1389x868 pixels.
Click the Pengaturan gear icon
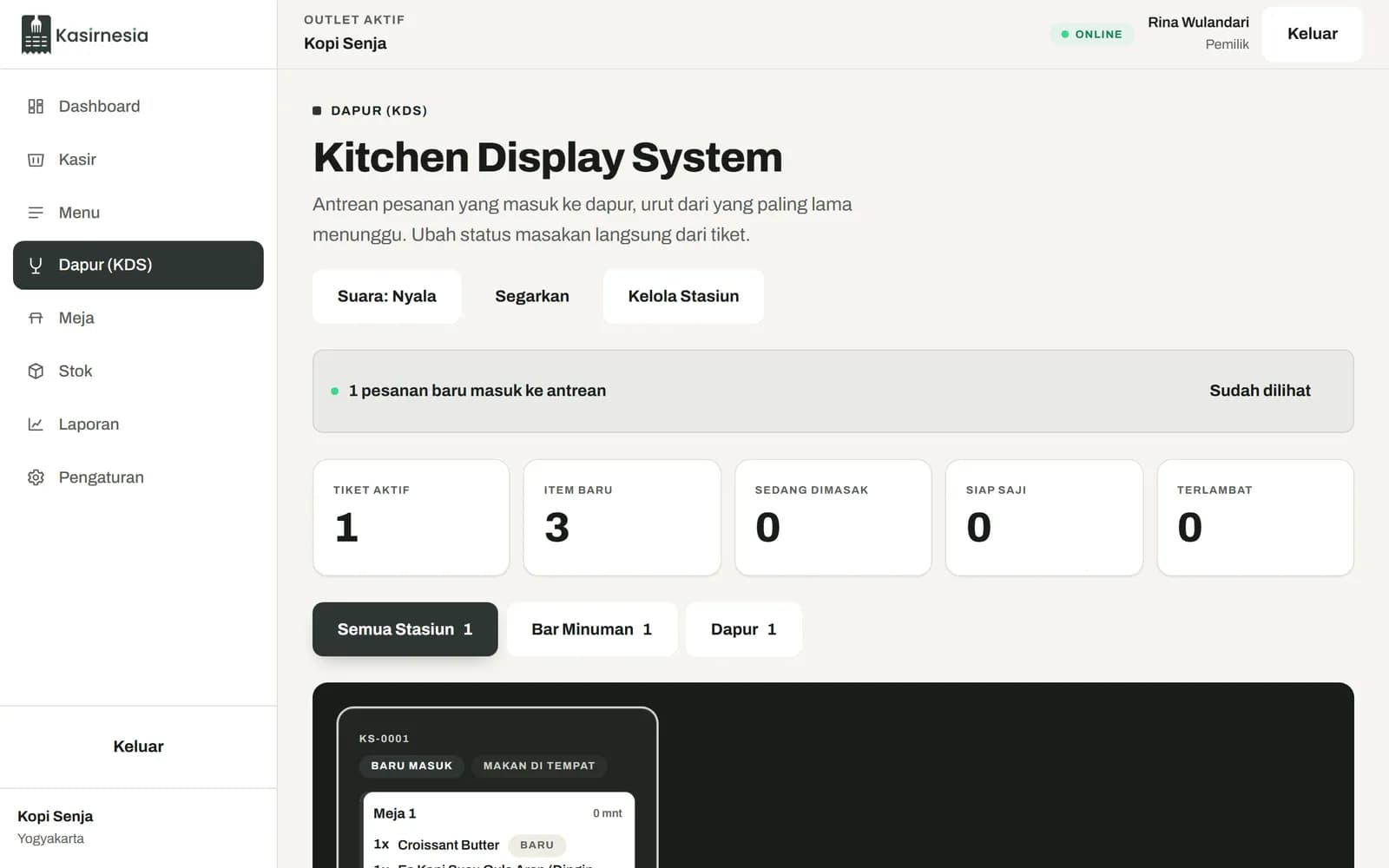click(x=36, y=477)
